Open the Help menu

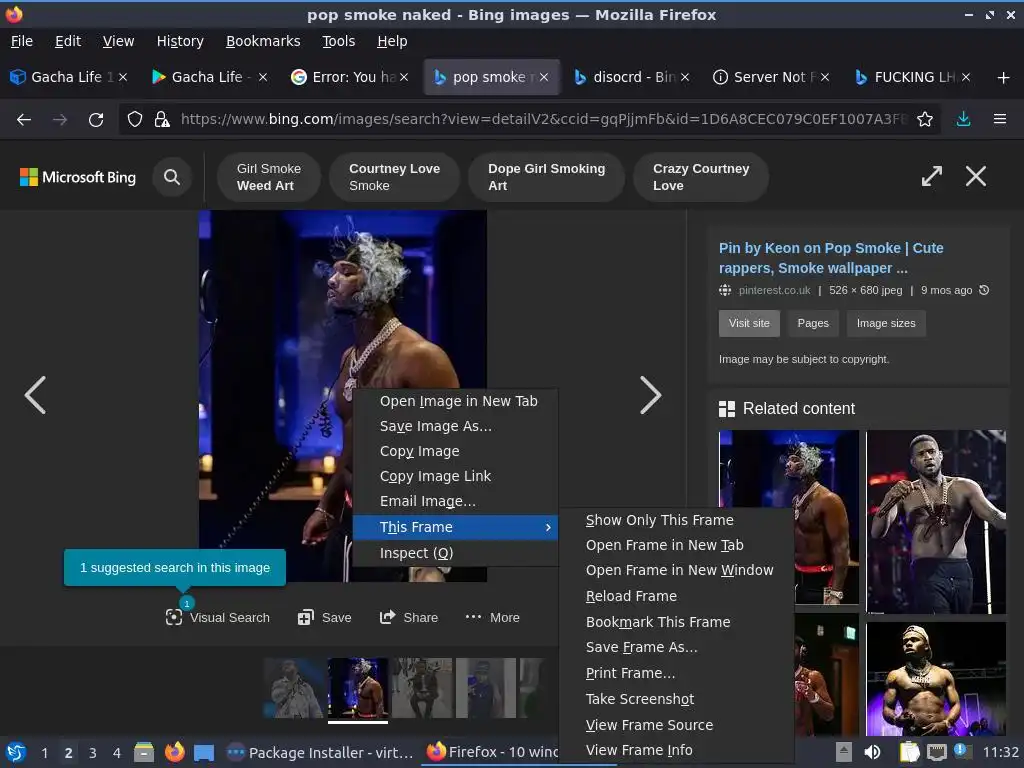[392, 41]
